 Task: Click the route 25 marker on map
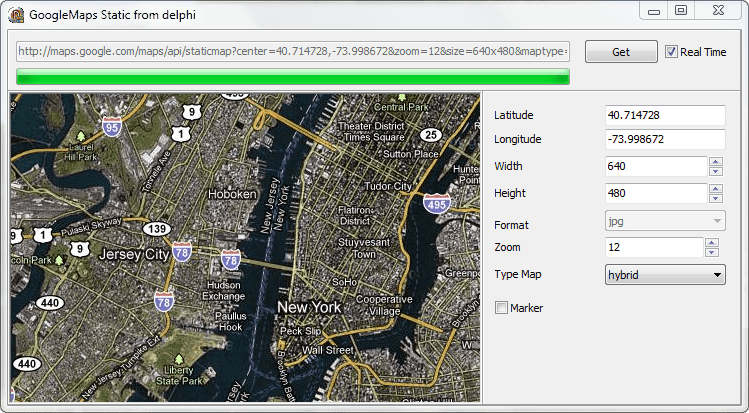[431, 135]
